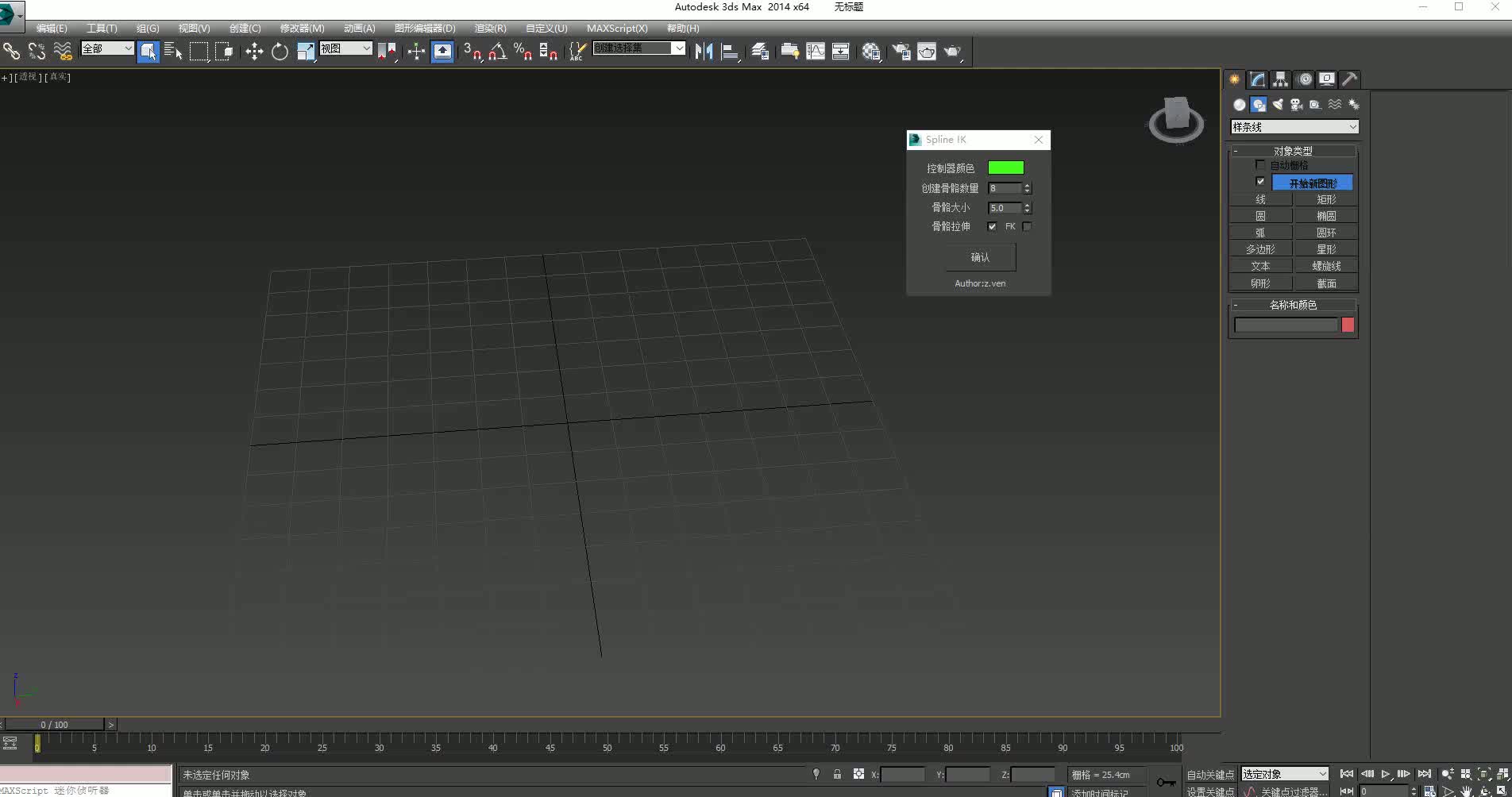Toggle 3D Snaps

(472, 52)
